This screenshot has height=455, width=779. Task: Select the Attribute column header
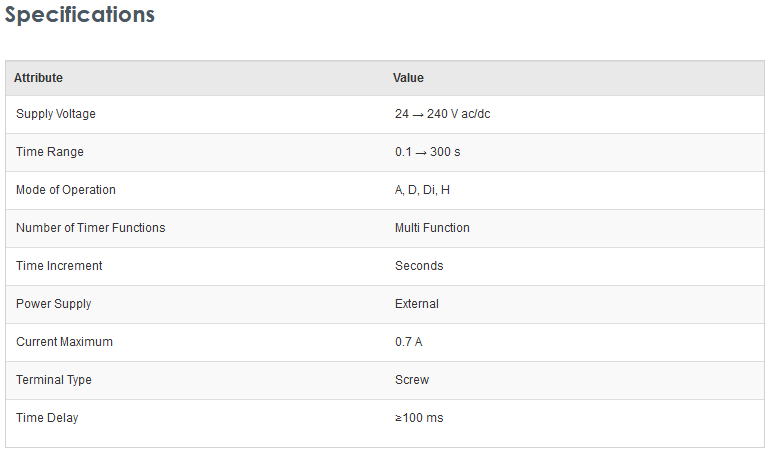[x=38, y=78]
